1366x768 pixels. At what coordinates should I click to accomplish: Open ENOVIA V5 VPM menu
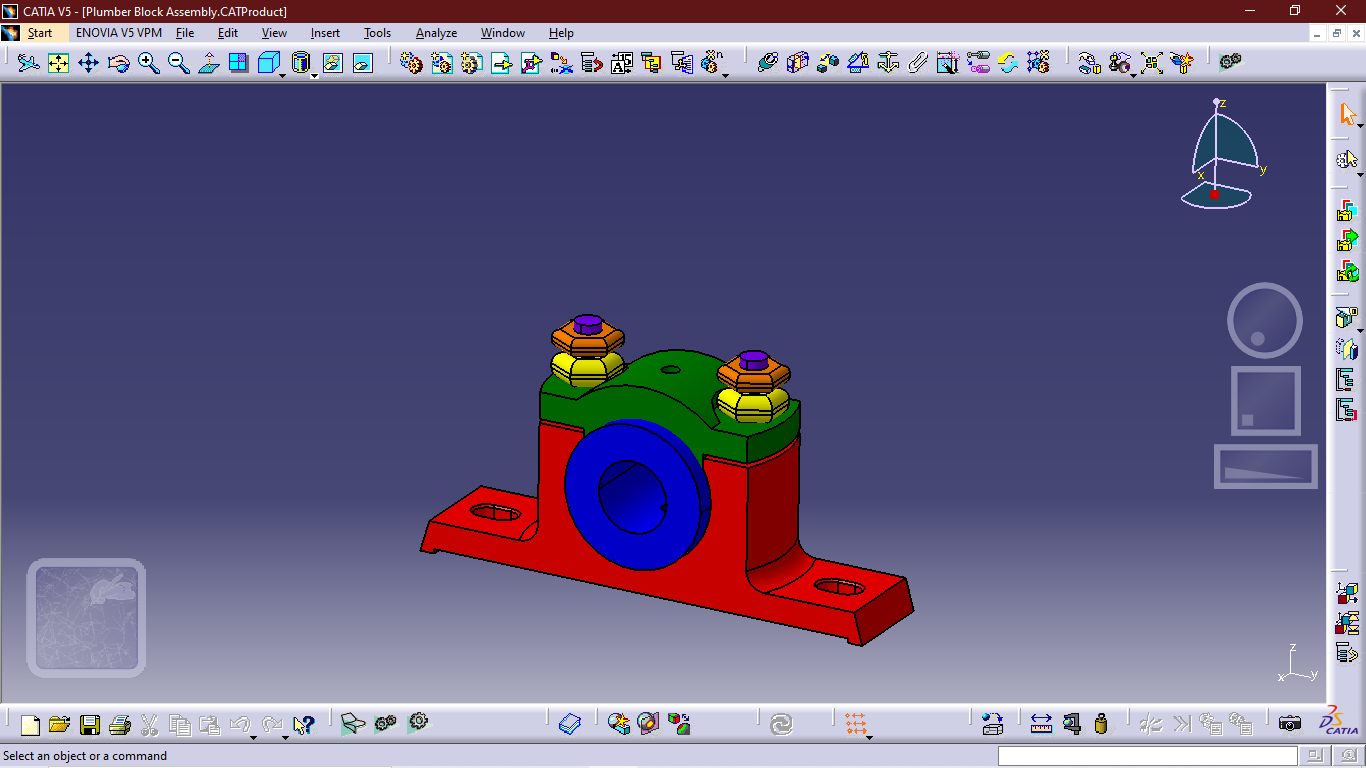point(118,33)
